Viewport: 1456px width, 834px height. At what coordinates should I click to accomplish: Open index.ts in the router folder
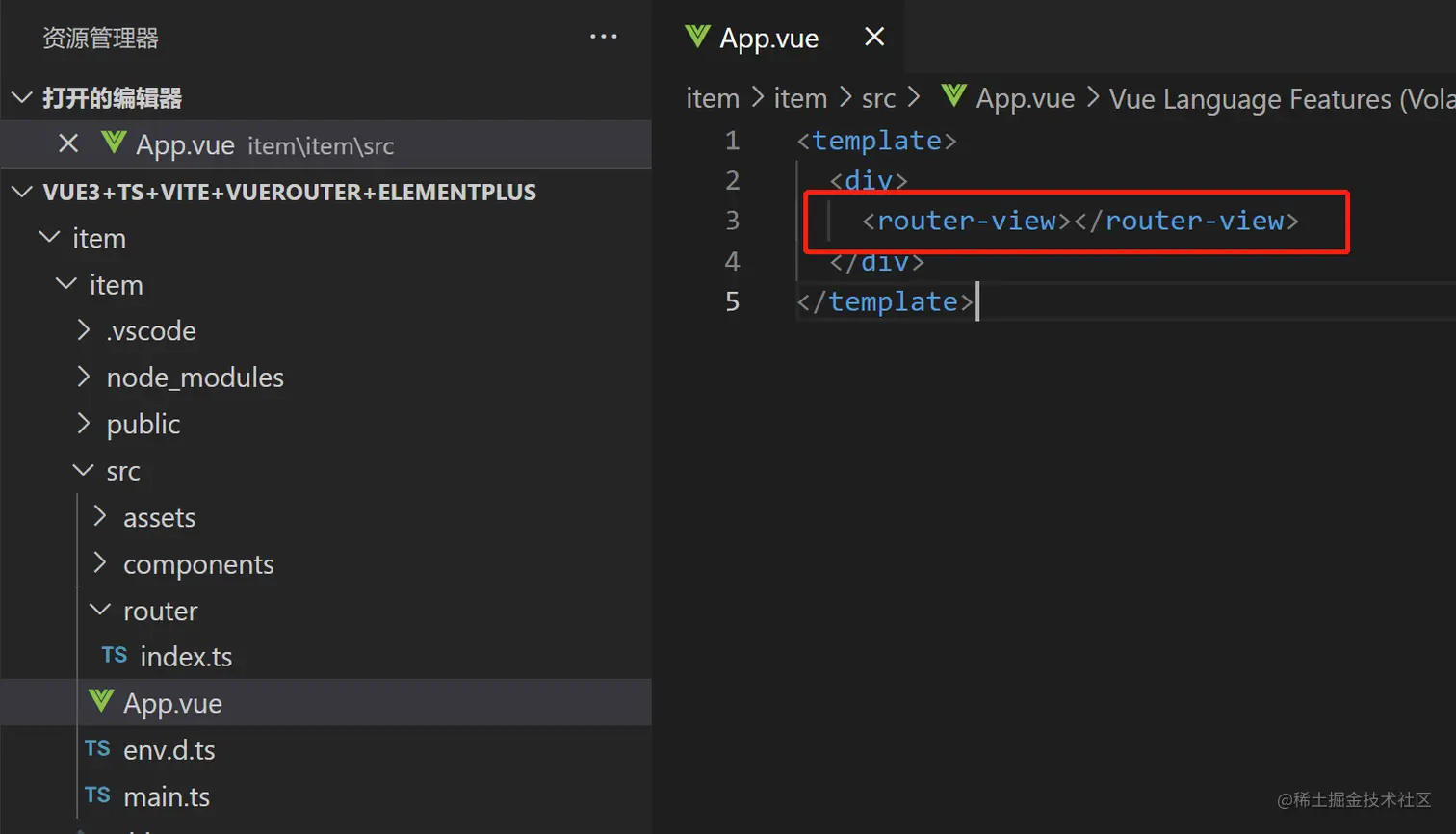tap(186, 657)
